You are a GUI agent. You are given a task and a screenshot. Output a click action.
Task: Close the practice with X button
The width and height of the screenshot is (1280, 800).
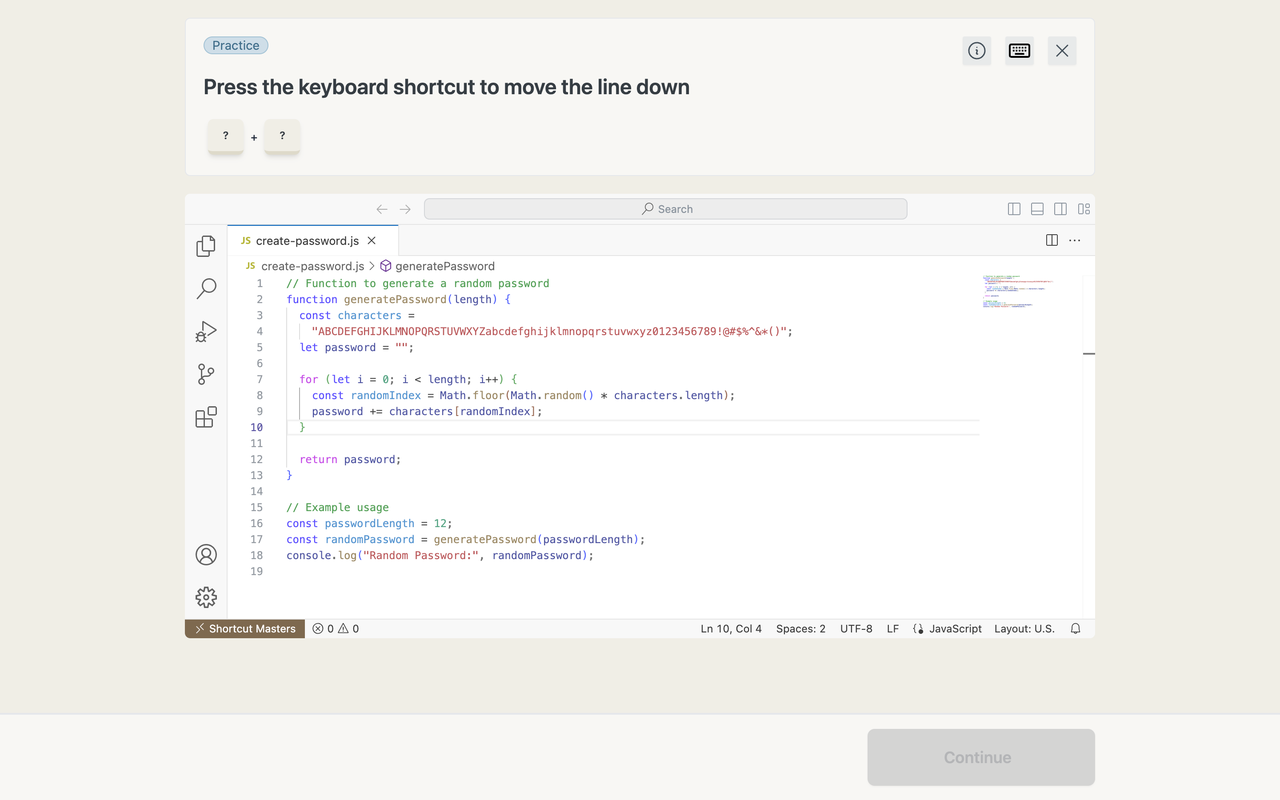(x=1062, y=51)
